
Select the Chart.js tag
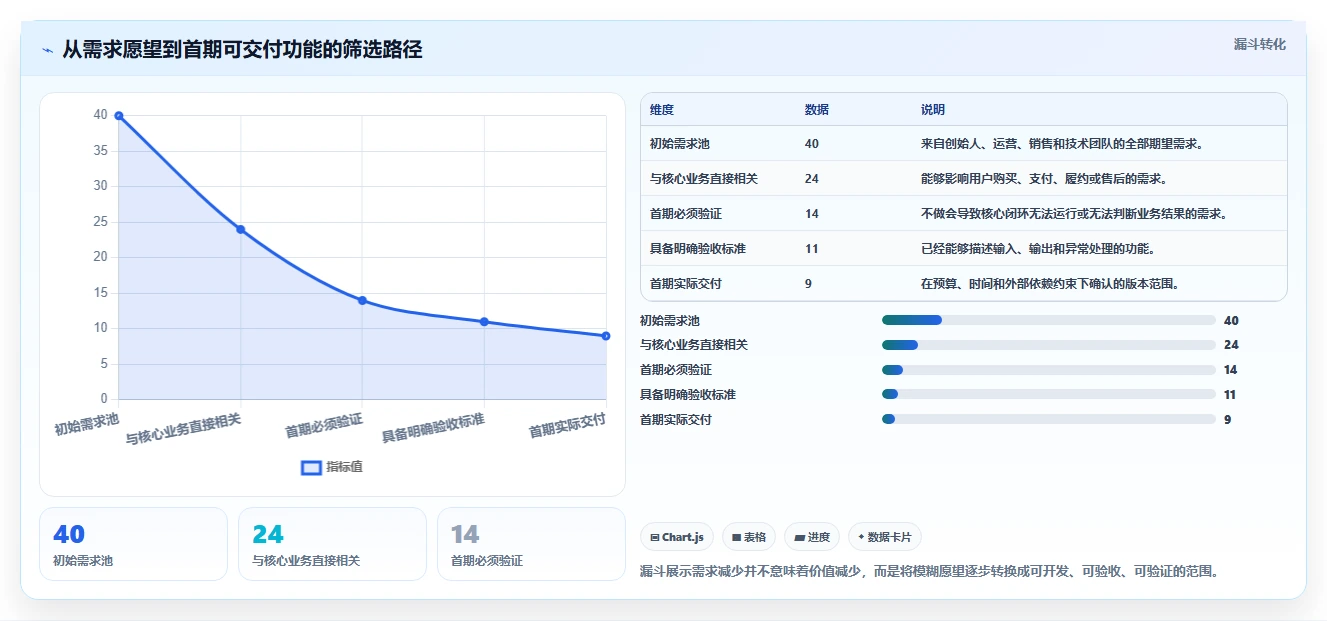(677, 537)
